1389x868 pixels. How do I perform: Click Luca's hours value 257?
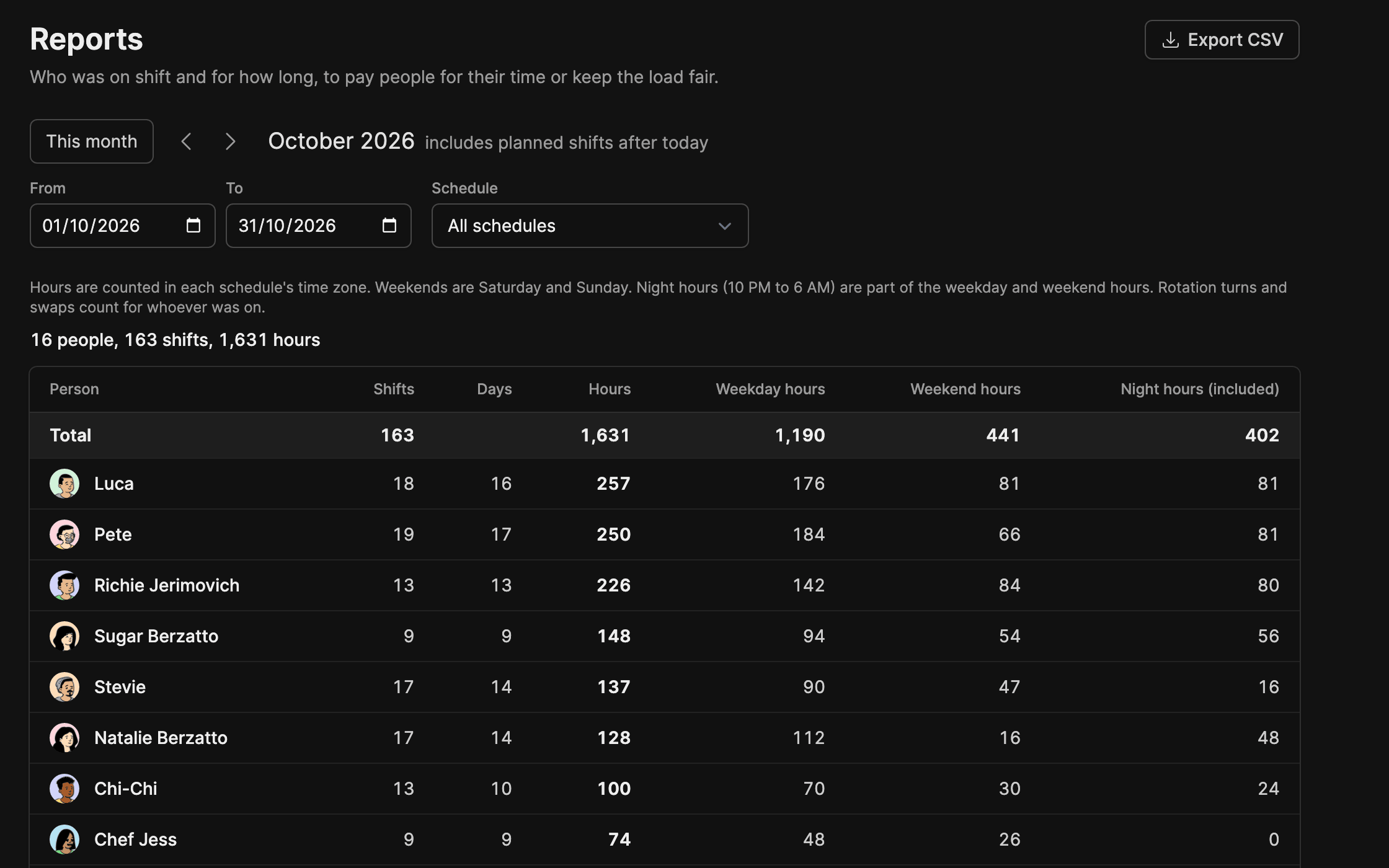[x=614, y=484]
